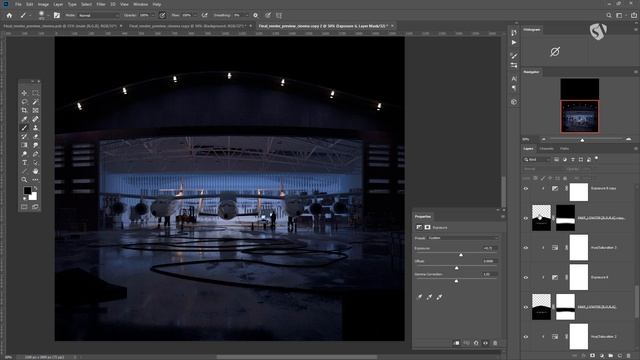Turn layer filtering on or off
640x360 pixels.
[597, 158]
